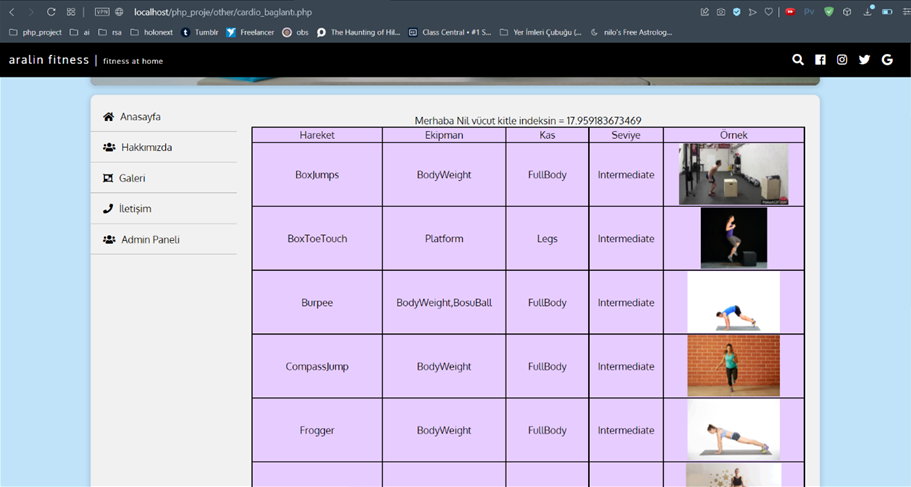
Task: Click the Burpee cell
Action: coord(317,302)
